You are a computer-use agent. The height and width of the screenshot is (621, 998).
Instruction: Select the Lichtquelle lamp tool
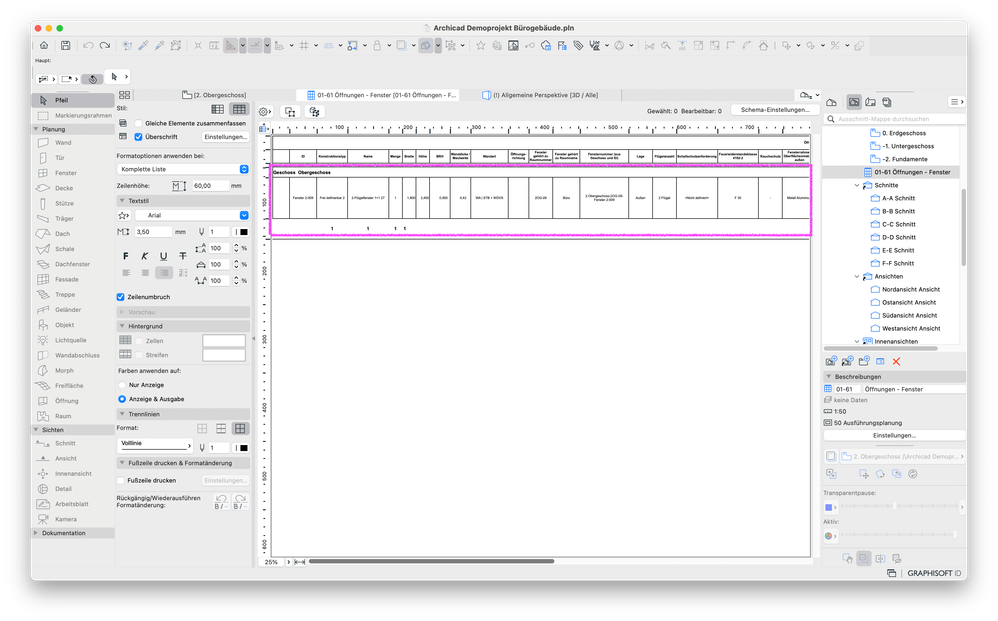click(73, 340)
